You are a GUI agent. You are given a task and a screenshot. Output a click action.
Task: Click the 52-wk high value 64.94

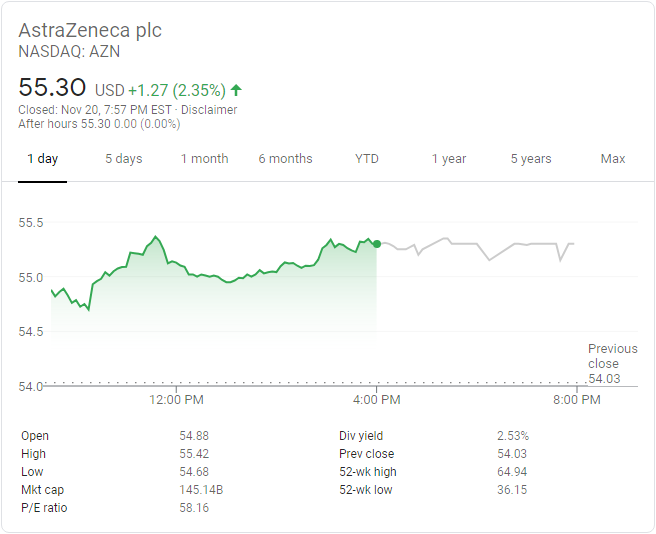point(512,472)
